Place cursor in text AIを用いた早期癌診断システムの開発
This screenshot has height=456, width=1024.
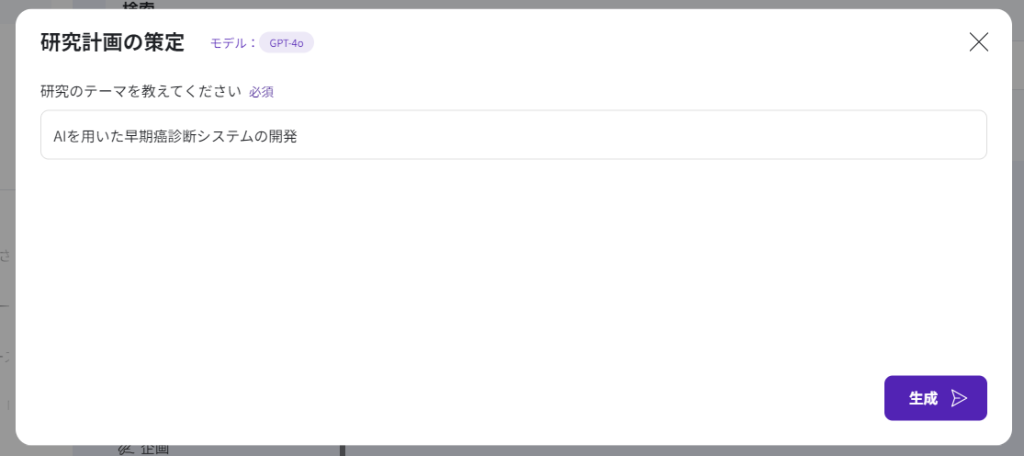point(175,136)
